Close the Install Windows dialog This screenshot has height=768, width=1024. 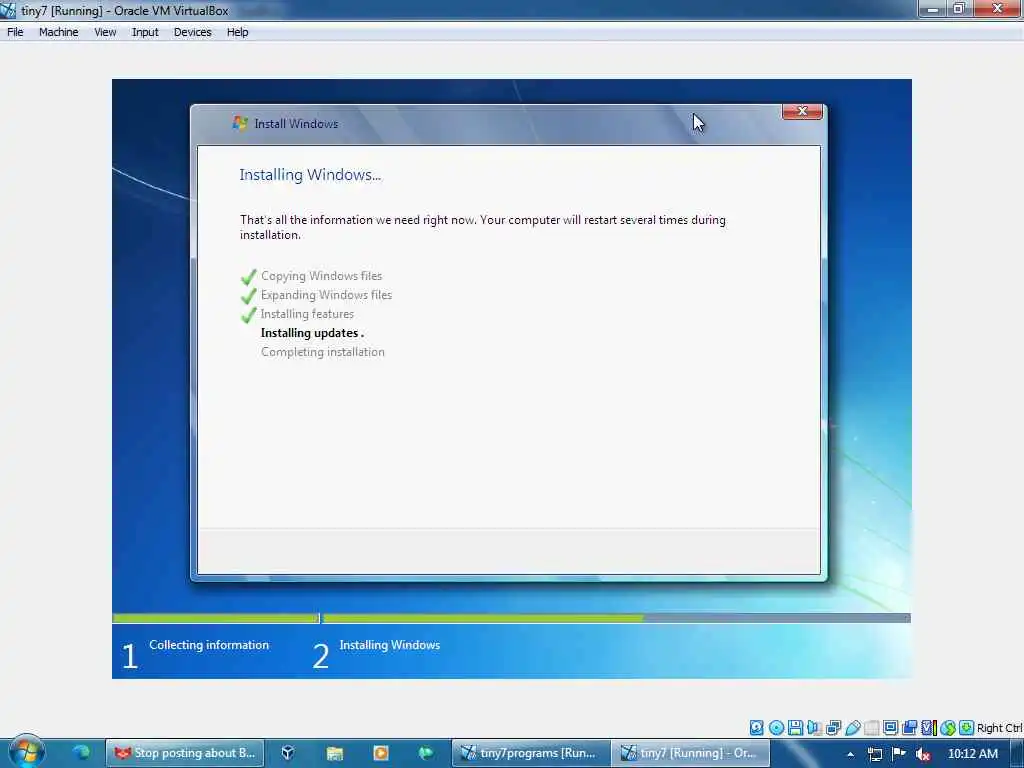(802, 111)
